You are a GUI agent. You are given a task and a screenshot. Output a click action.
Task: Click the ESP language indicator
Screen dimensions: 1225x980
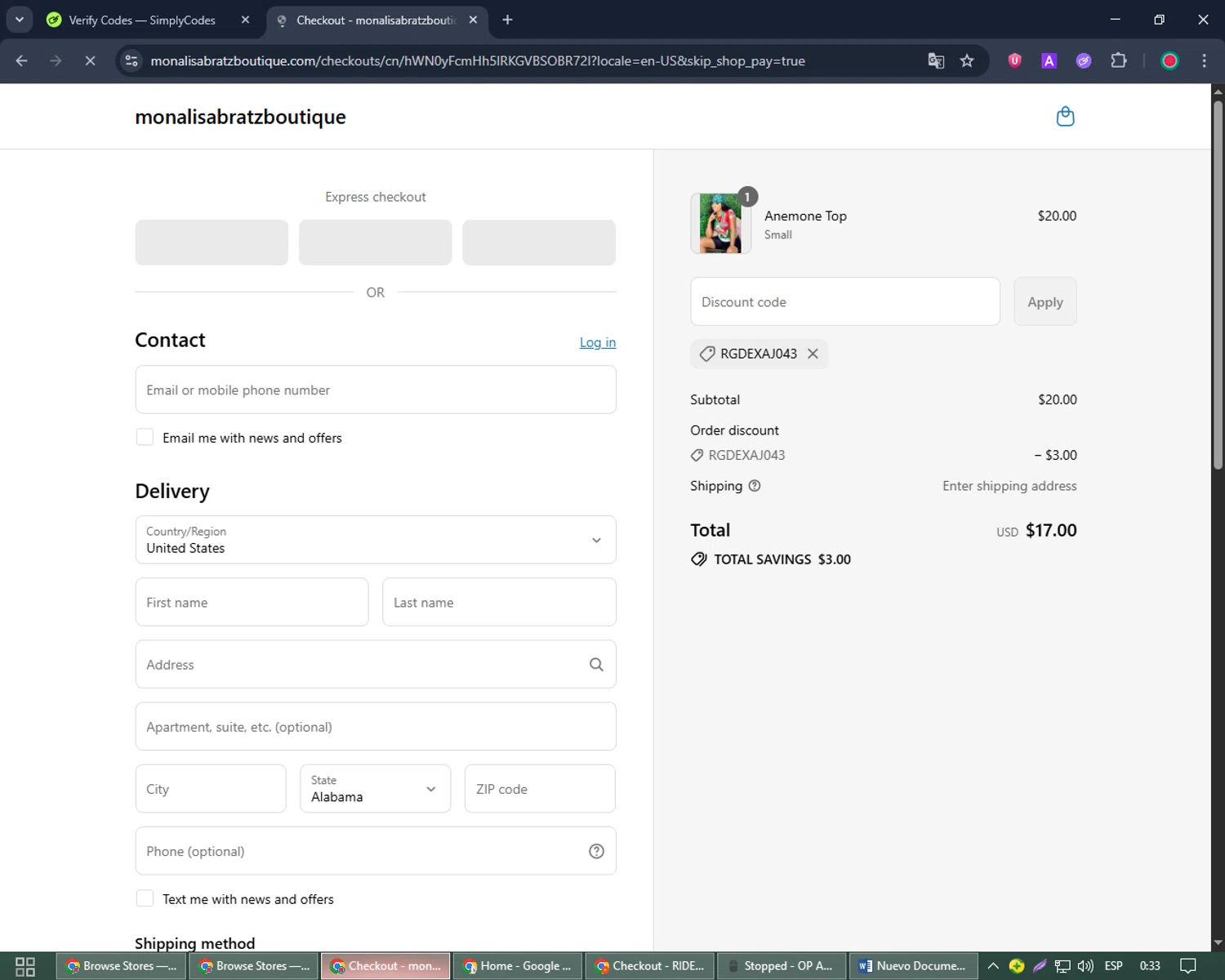click(1114, 966)
